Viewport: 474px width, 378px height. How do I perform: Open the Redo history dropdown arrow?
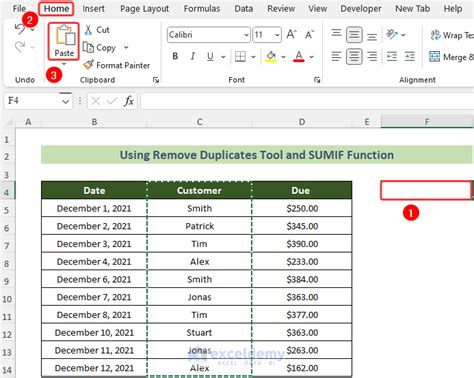33,47
